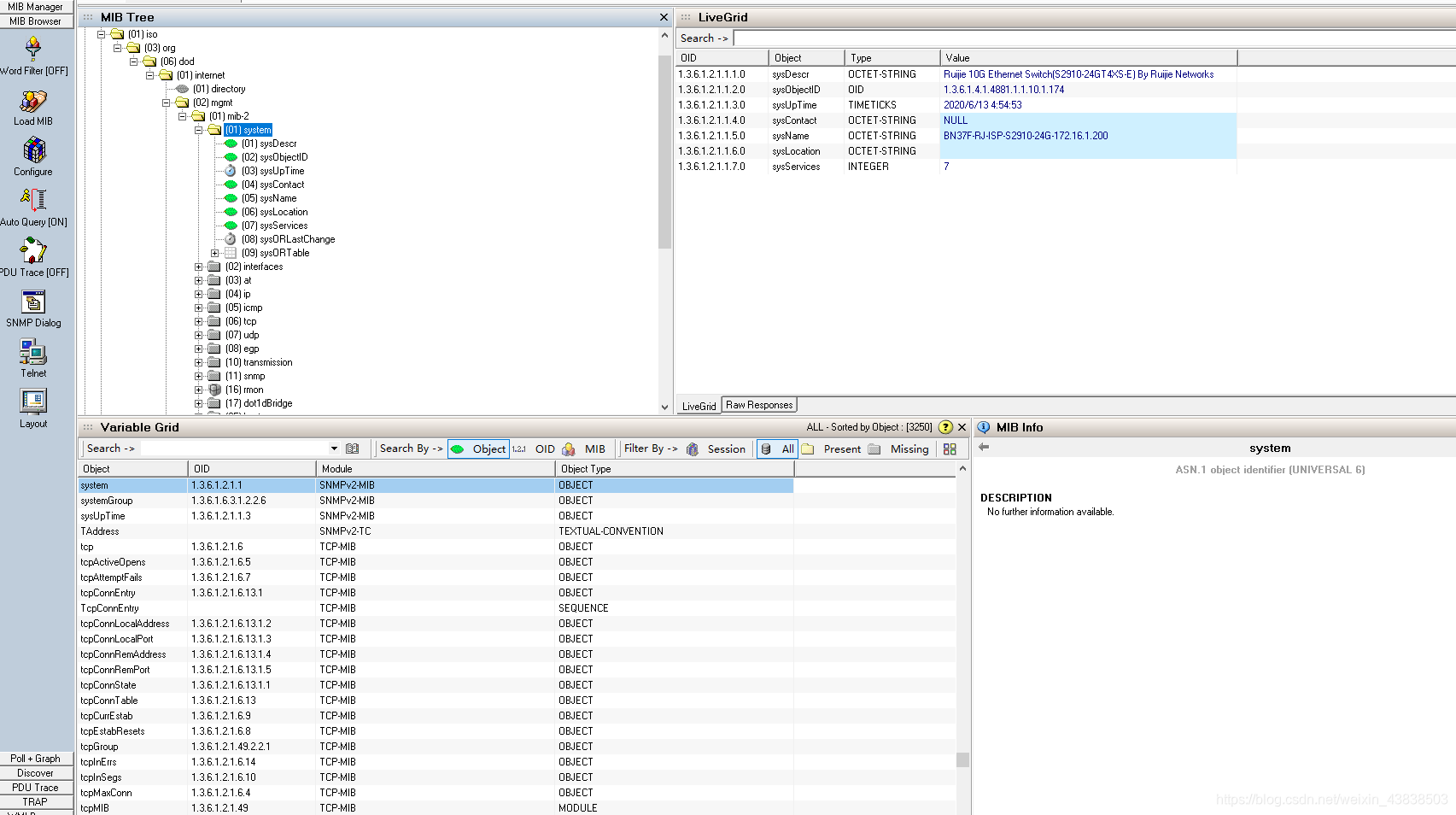
Task: Open the Layout tool
Action: [x=33, y=402]
